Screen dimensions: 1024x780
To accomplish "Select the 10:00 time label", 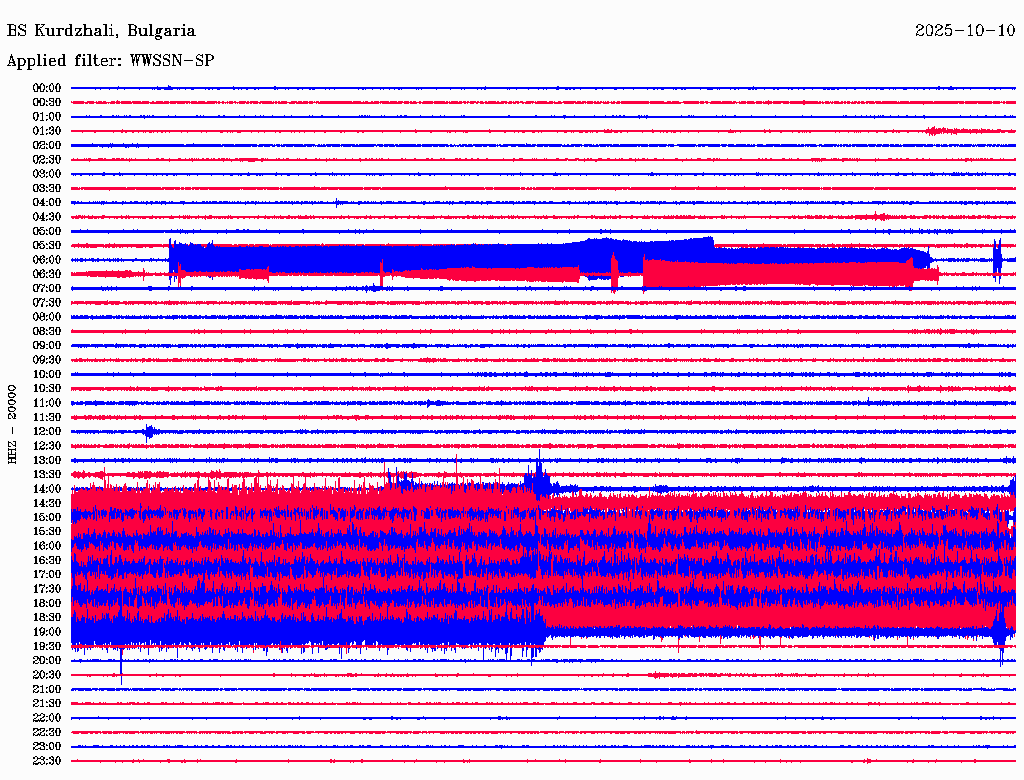I will [x=47, y=374].
